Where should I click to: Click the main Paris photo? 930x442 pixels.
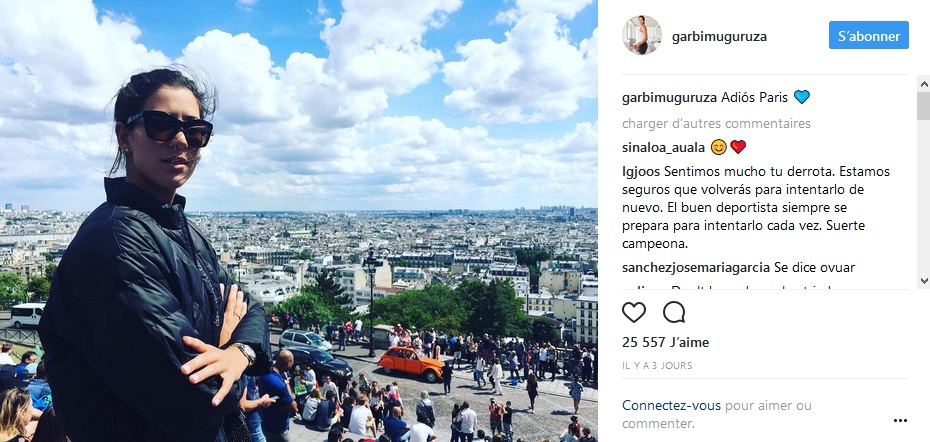pos(299,221)
